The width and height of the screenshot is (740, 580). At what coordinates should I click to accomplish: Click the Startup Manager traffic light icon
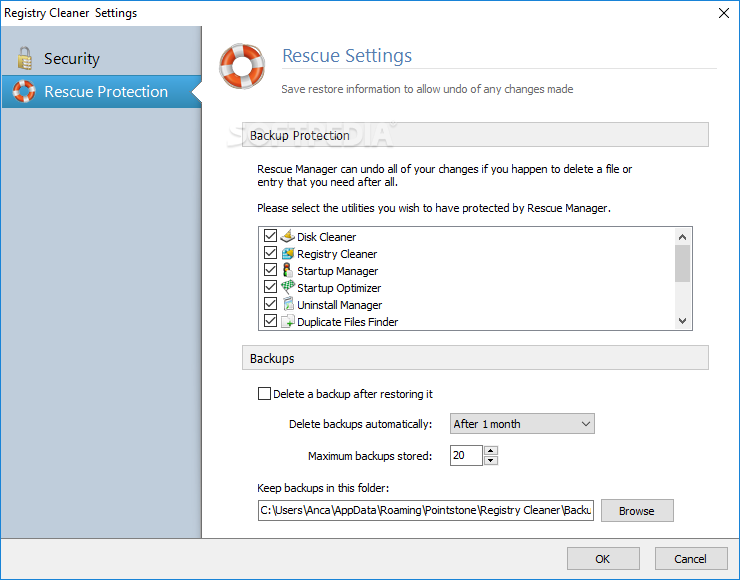pos(287,270)
